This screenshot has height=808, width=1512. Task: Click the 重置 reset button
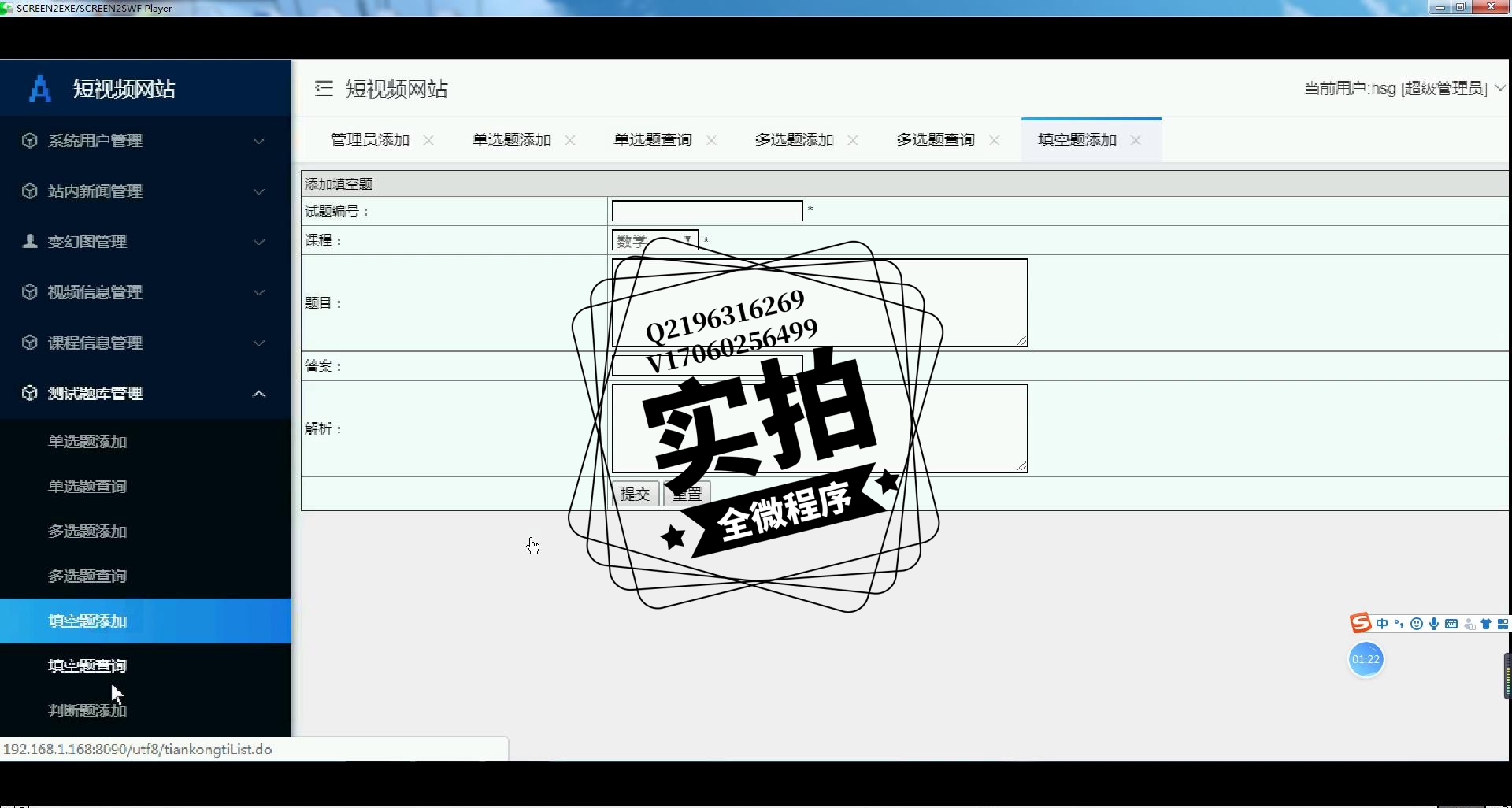pyautogui.click(x=687, y=494)
